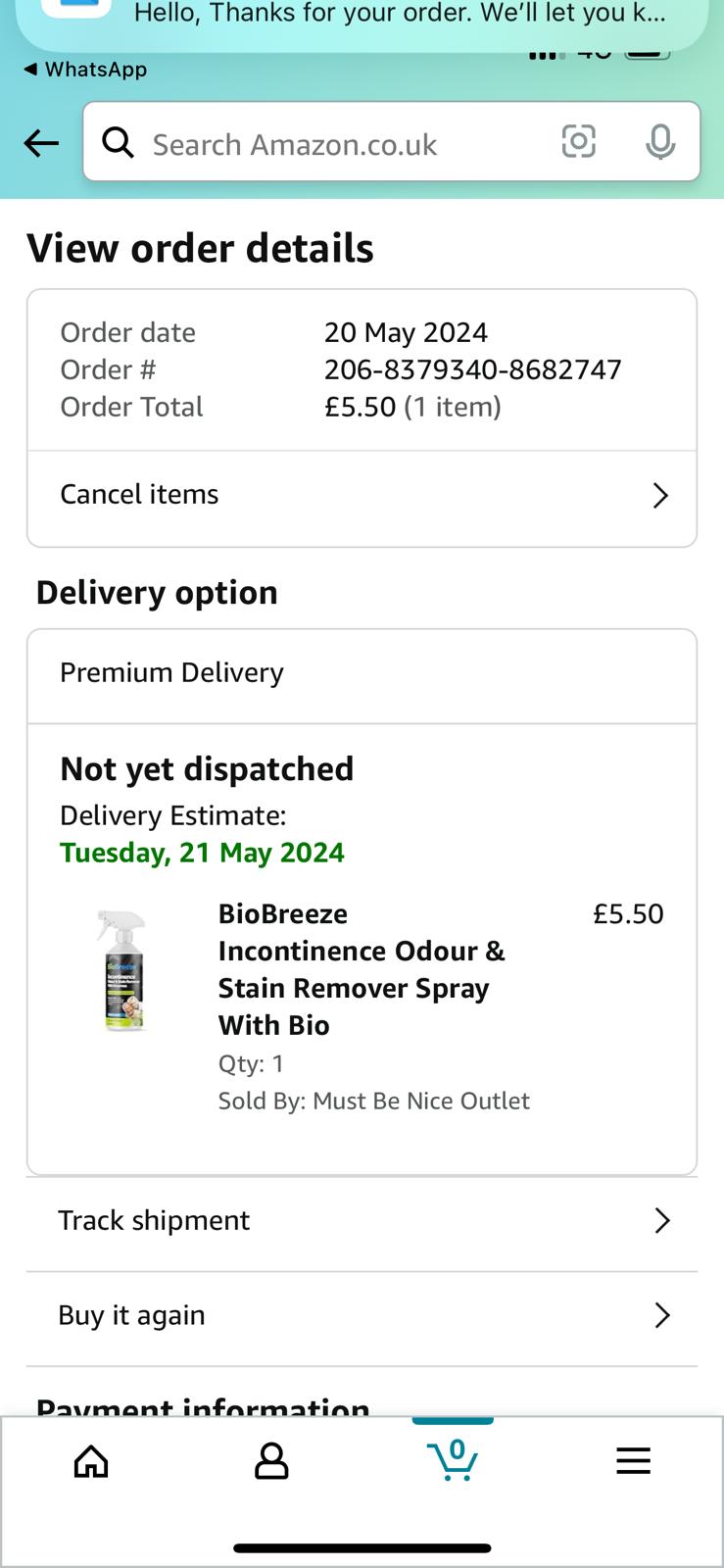Open the hamburger menu icon
724x1568 pixels.
[633, 1461]
